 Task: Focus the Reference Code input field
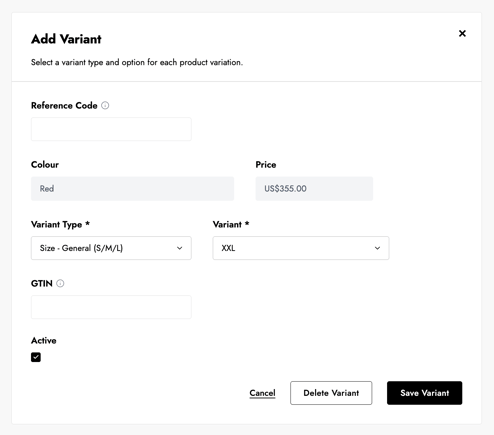111,129
